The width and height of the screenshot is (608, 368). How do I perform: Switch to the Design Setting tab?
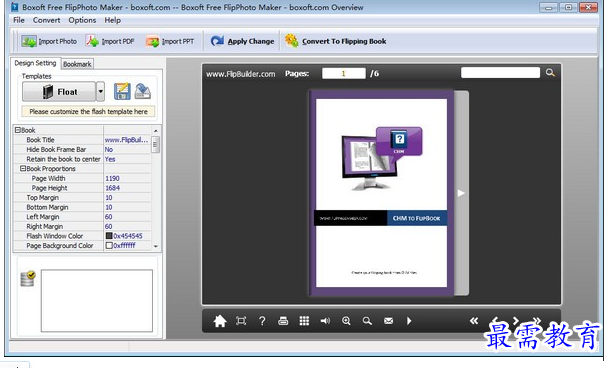(35, 63)
